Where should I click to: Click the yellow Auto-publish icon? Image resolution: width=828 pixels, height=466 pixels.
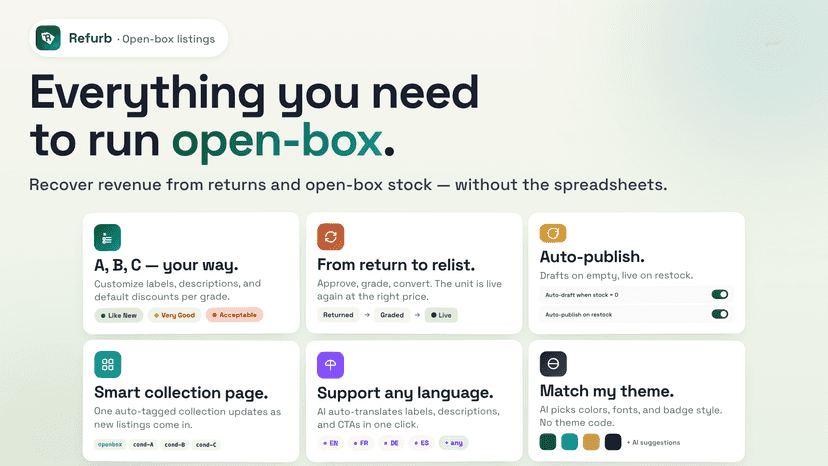[553, 233]
